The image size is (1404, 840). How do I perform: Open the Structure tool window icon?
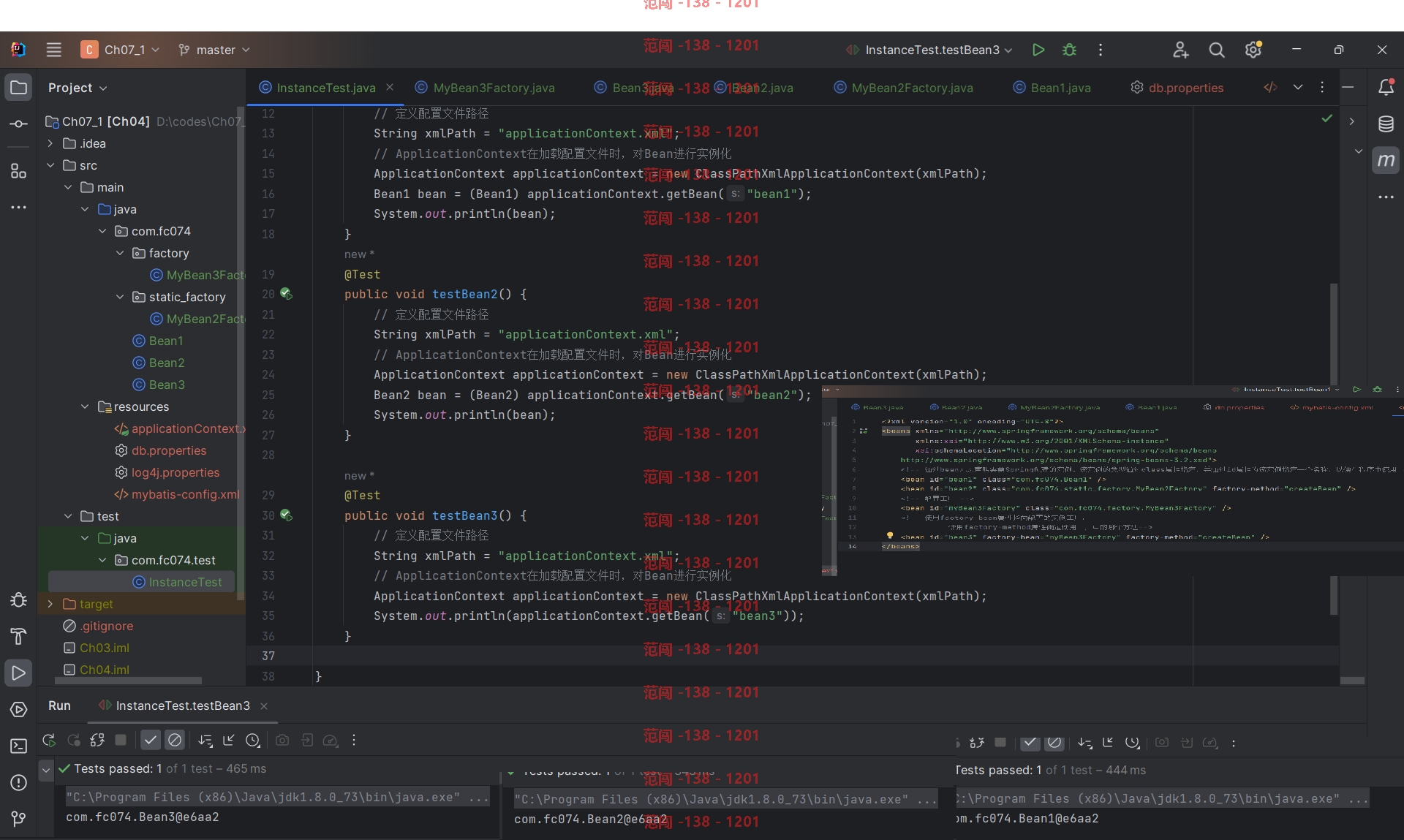(18, 171)
